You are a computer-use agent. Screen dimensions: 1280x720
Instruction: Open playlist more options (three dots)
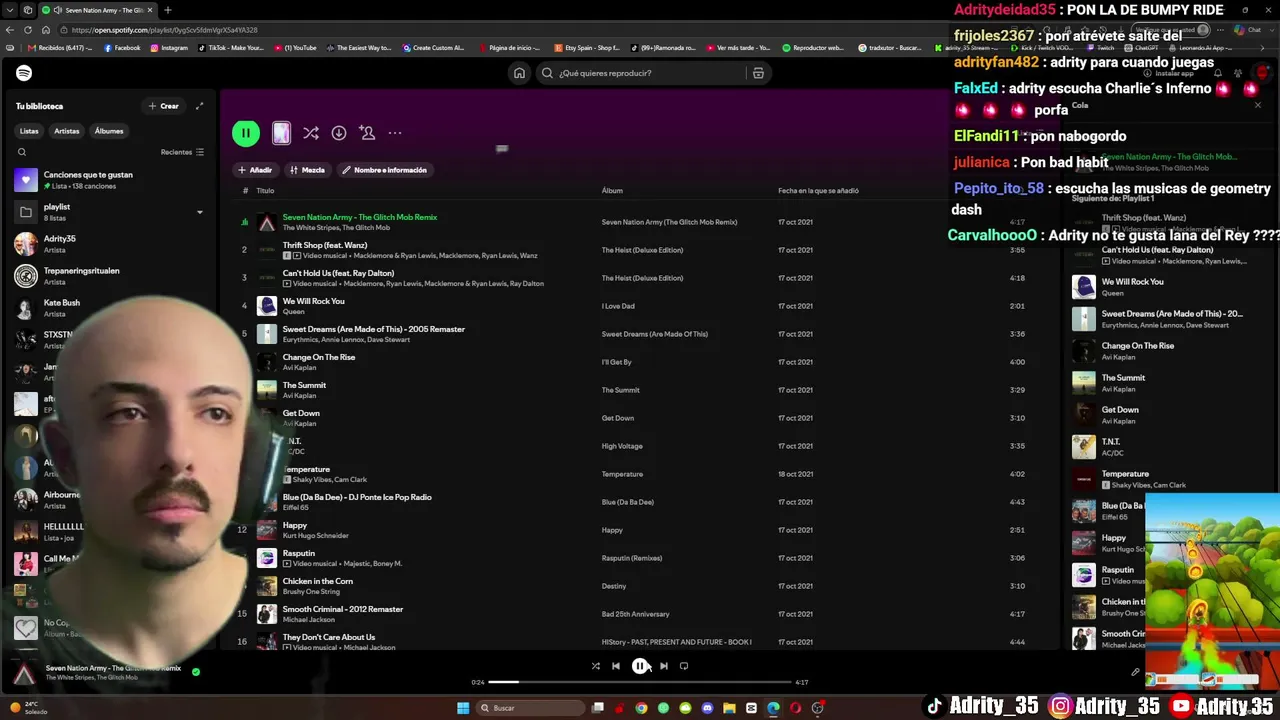click(x=395, y=133)
